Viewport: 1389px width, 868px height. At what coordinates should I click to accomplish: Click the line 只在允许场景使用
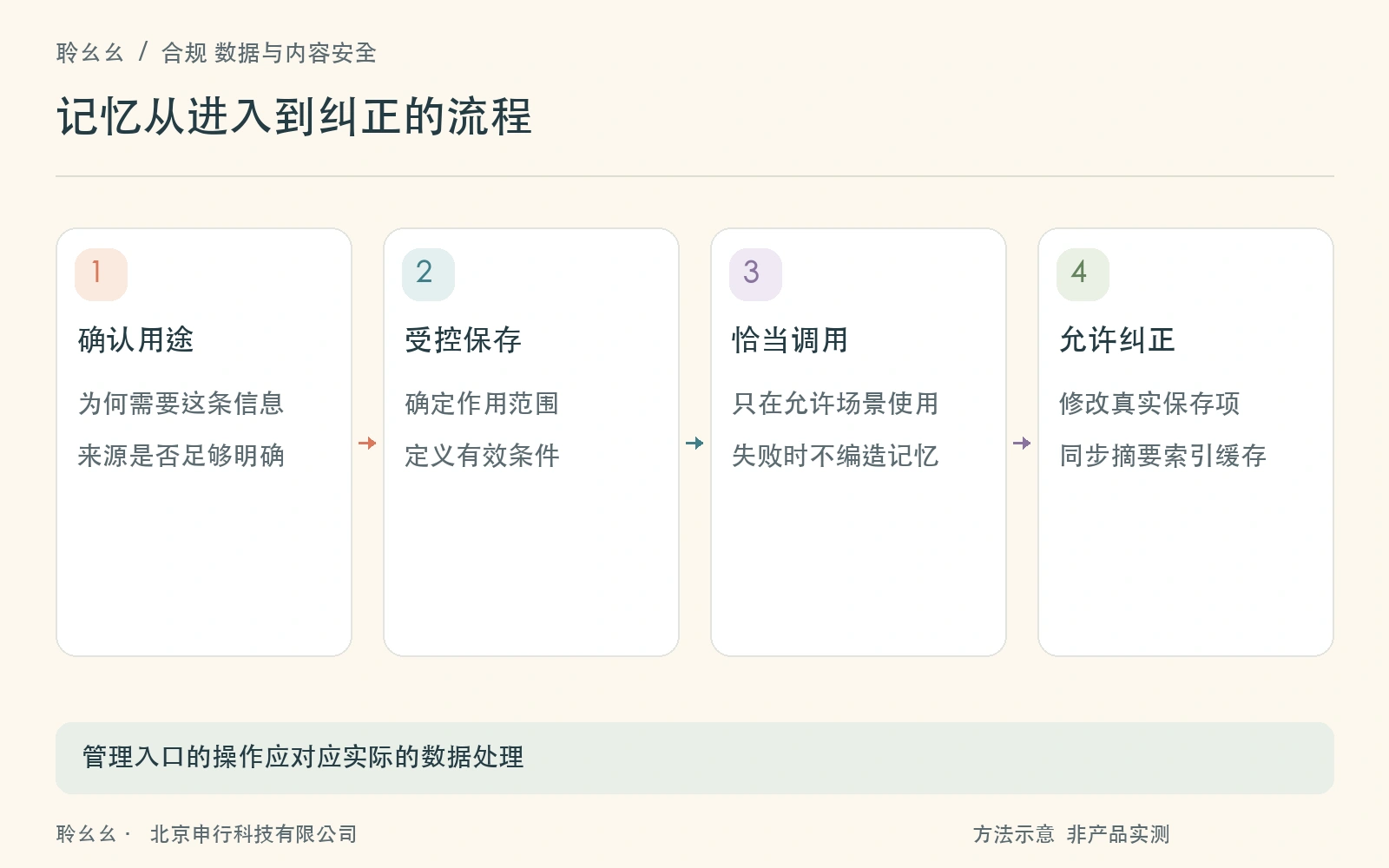(836, 404)
